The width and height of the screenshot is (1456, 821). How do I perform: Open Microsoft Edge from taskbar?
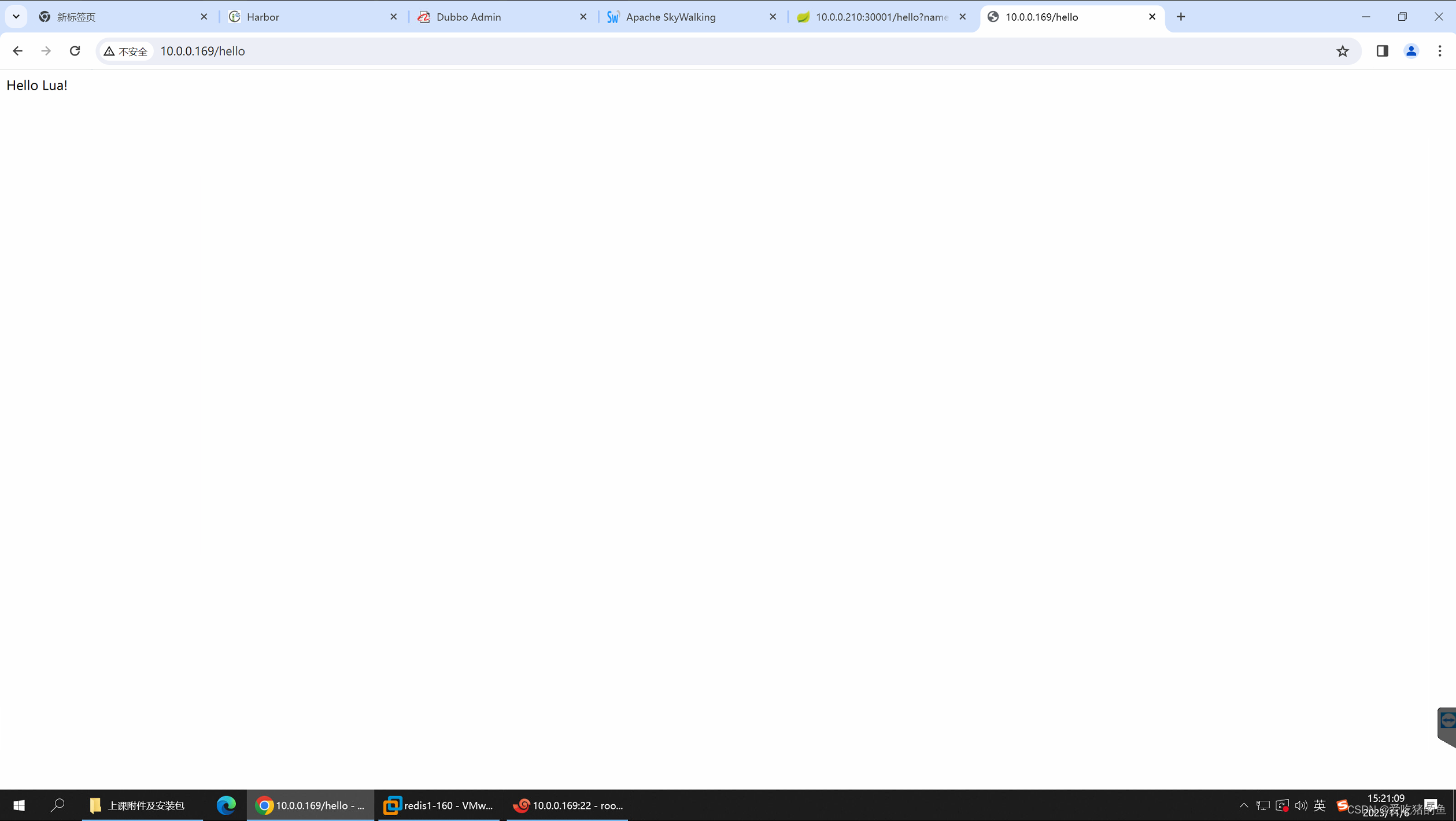[226, 805]
